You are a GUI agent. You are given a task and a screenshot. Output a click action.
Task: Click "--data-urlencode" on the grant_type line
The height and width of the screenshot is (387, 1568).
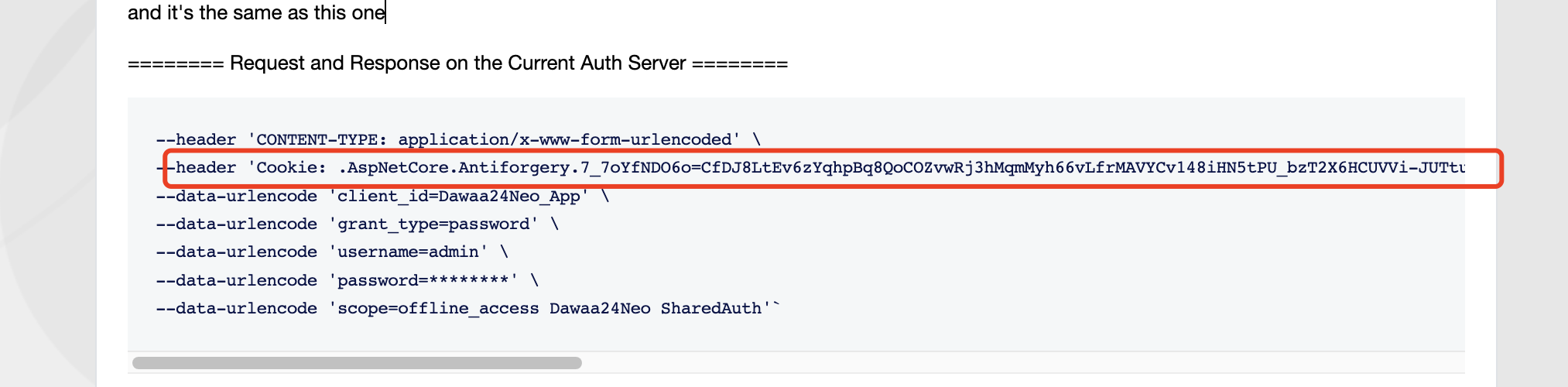(x=237, y=224)
